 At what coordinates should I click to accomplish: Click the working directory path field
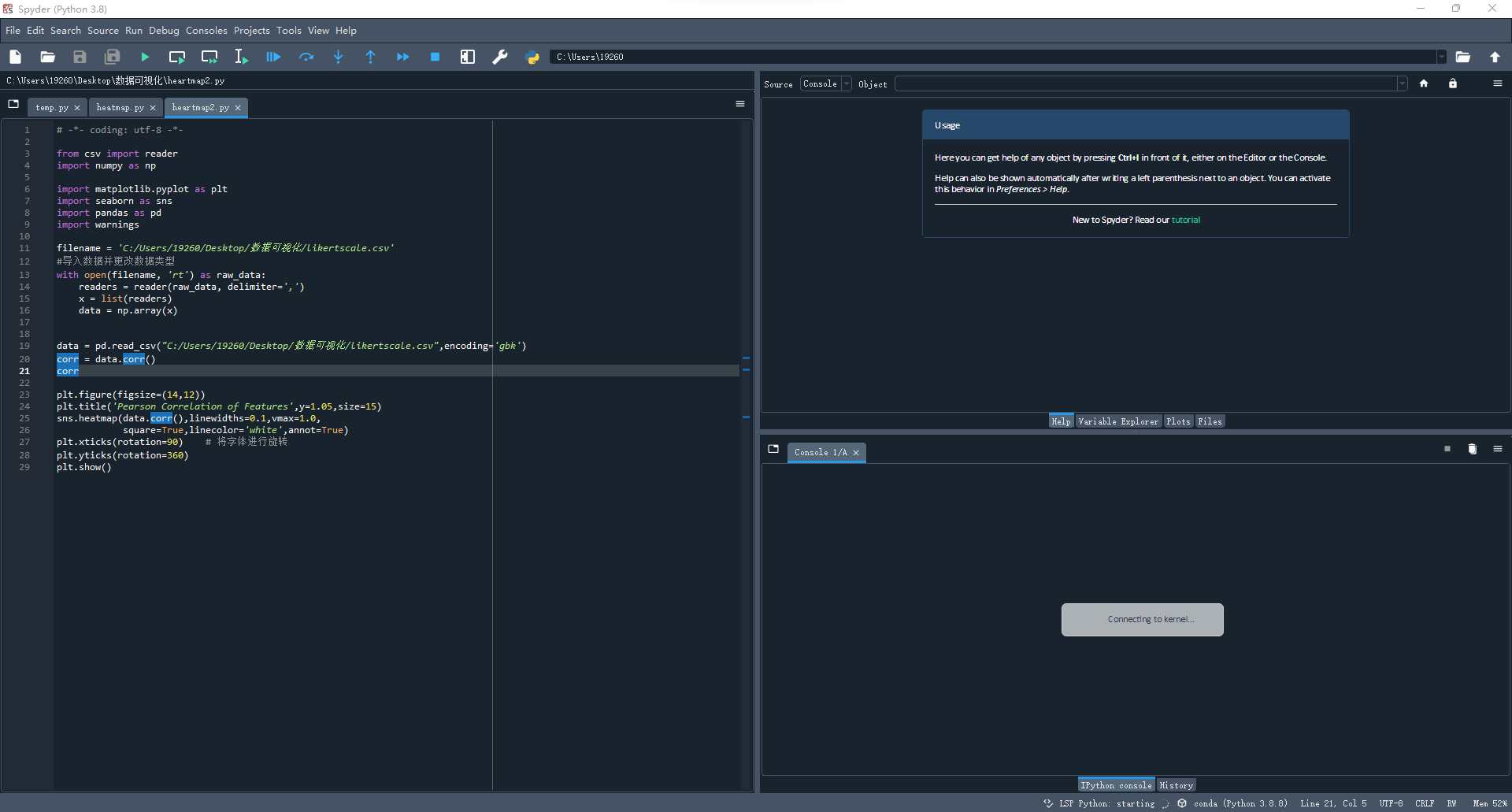(994, 57)
